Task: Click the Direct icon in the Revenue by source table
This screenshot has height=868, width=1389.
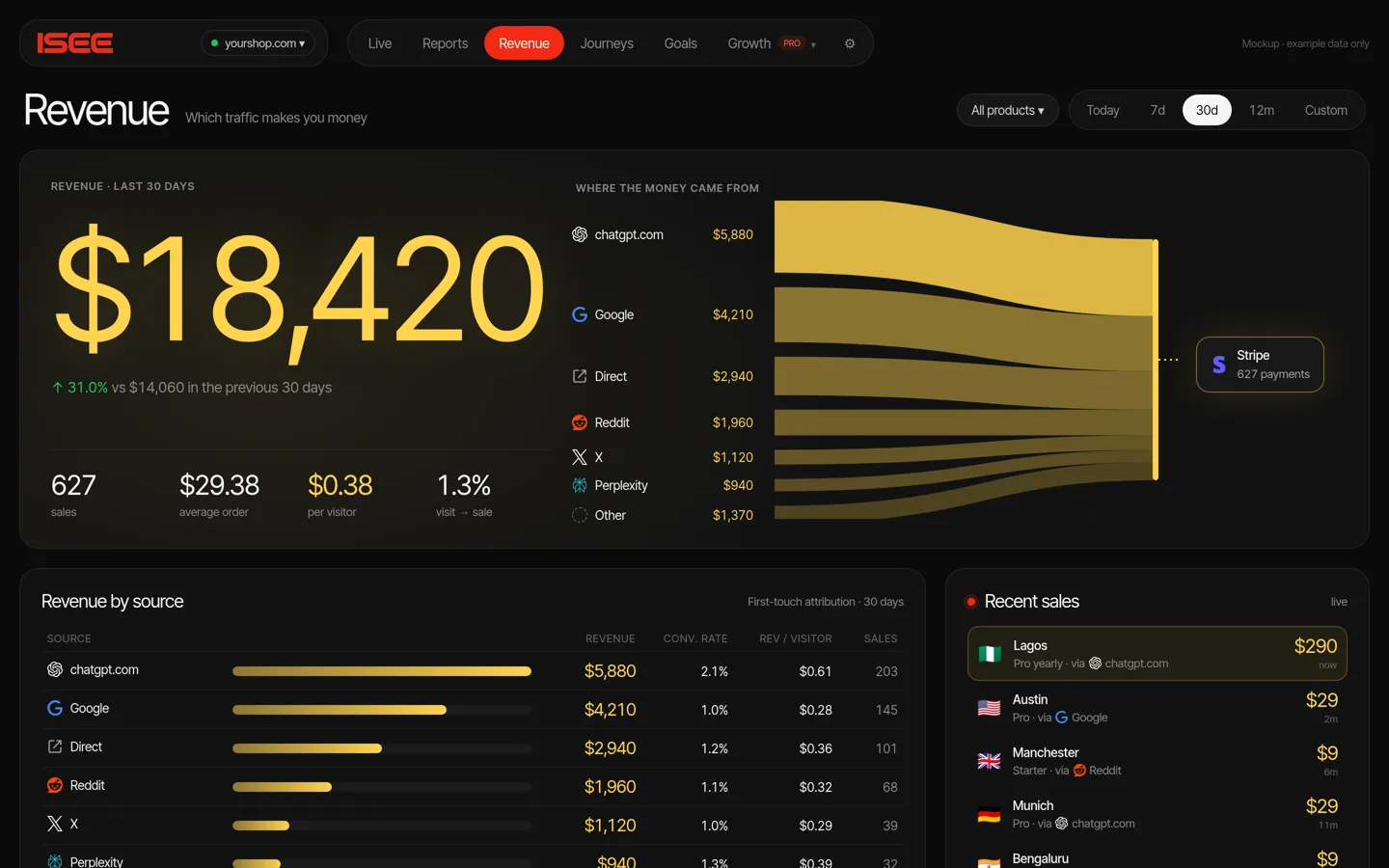Action: tap(55, 746)
